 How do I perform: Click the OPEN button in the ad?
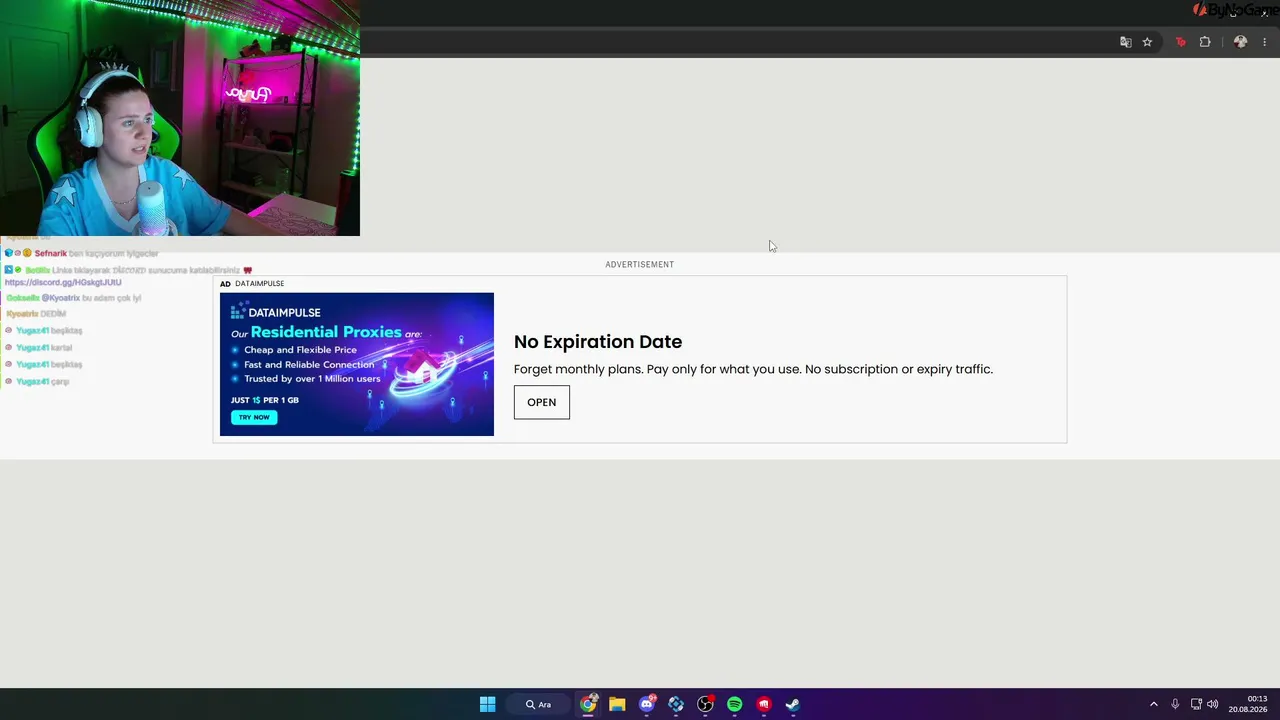pyautogui.click(x=542, y=402)
